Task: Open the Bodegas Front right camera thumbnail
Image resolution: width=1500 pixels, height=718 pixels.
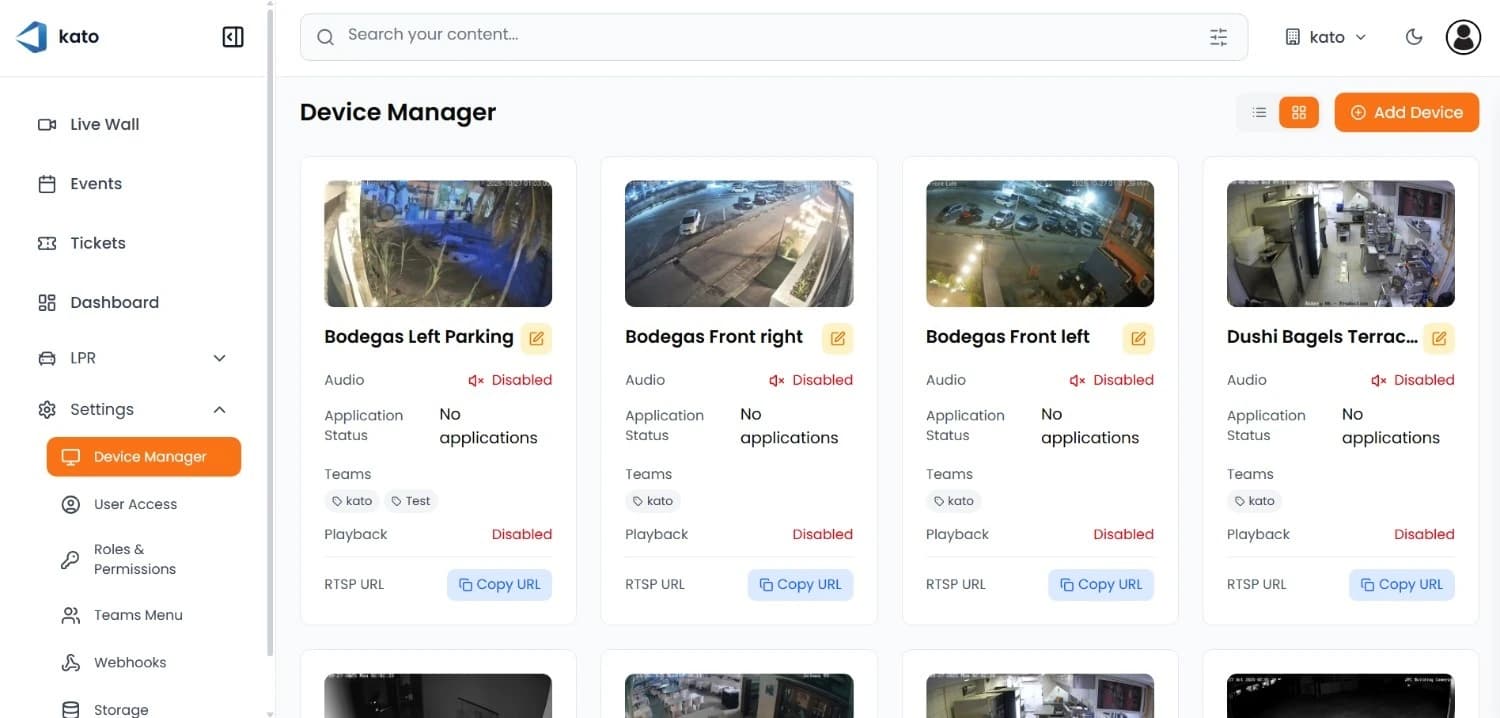Action: (739, 243)
